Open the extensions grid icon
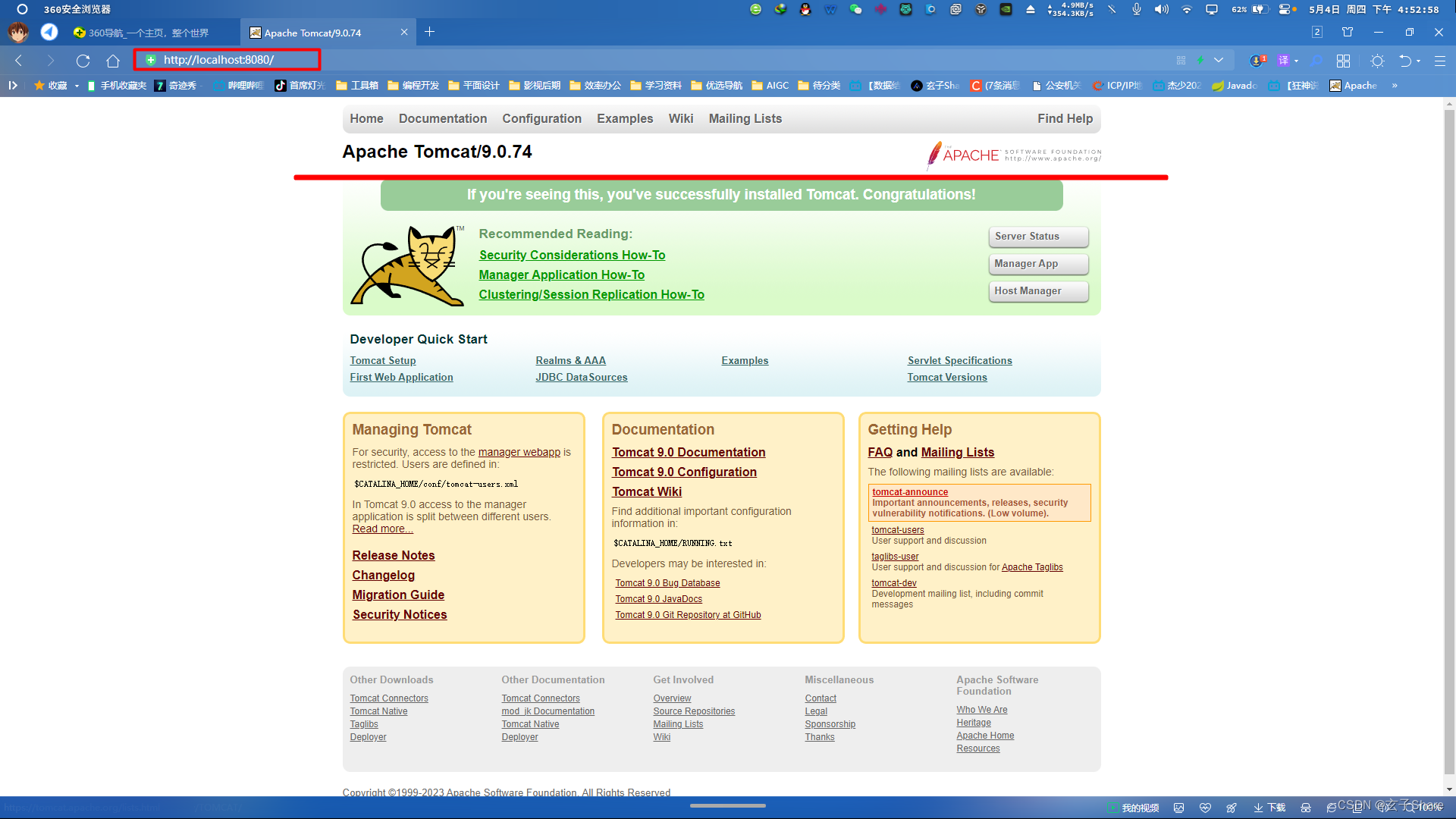Viewport: 1456px width, 819px height. tap(1343, 61)
